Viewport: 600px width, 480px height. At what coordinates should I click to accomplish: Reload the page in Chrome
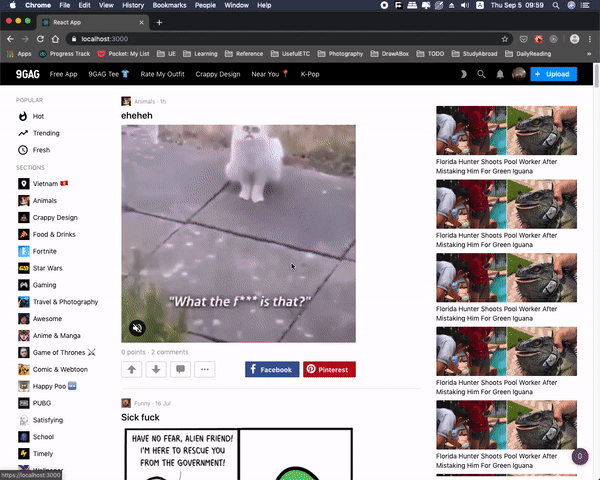tap(40, 39)
